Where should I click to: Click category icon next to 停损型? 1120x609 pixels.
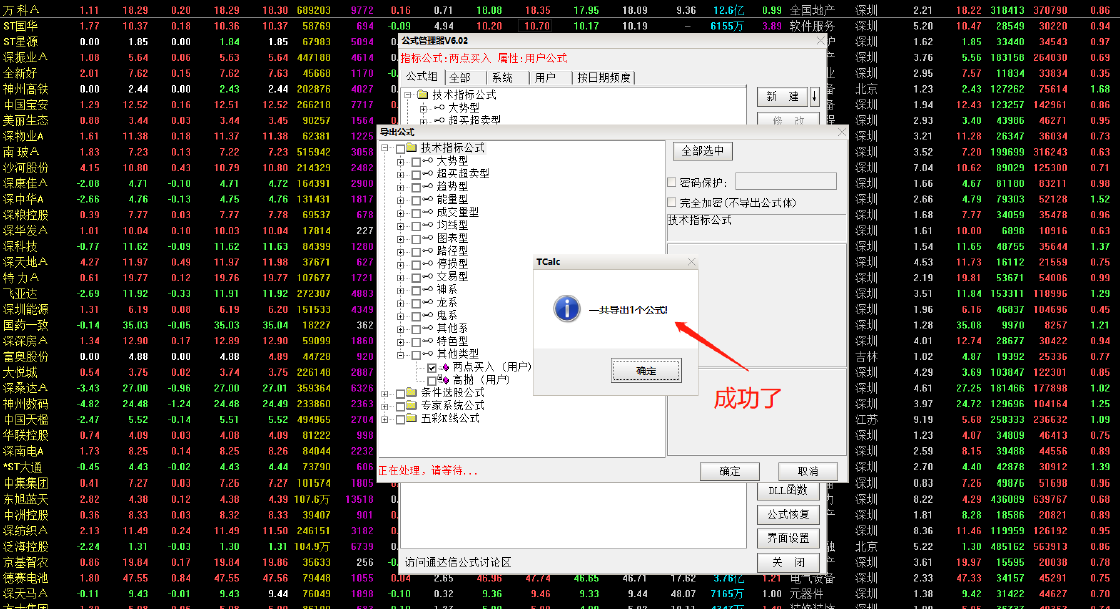[x=428, y=263]
